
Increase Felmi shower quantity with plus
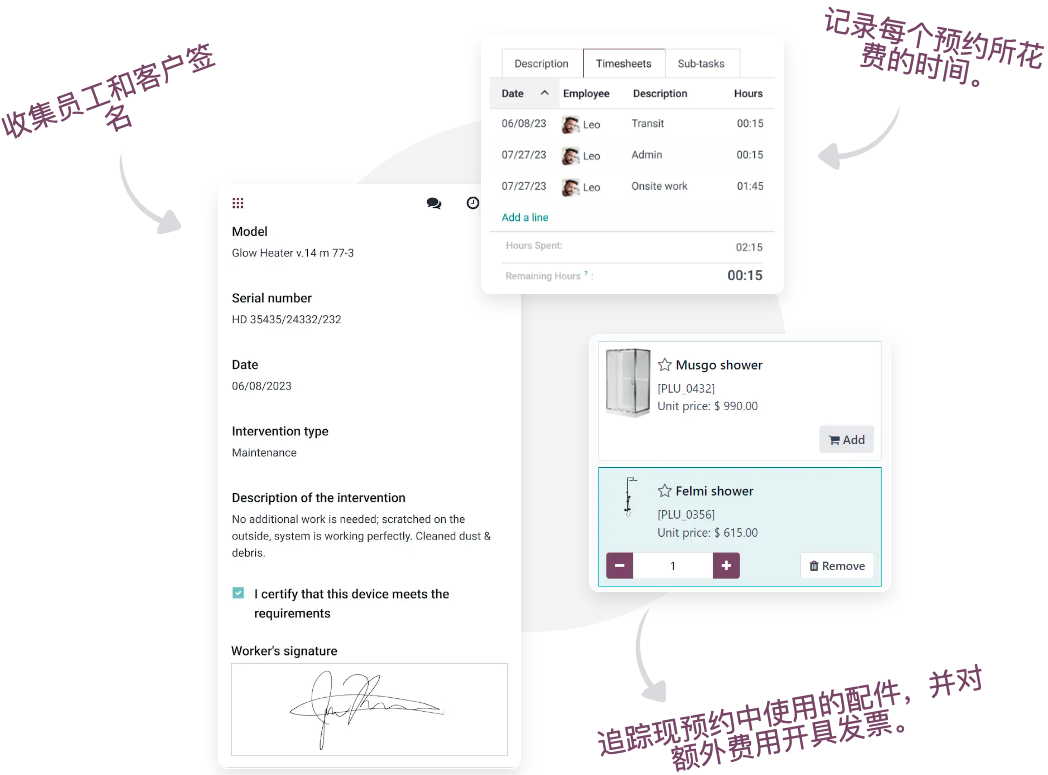click(x=726, y=566)
